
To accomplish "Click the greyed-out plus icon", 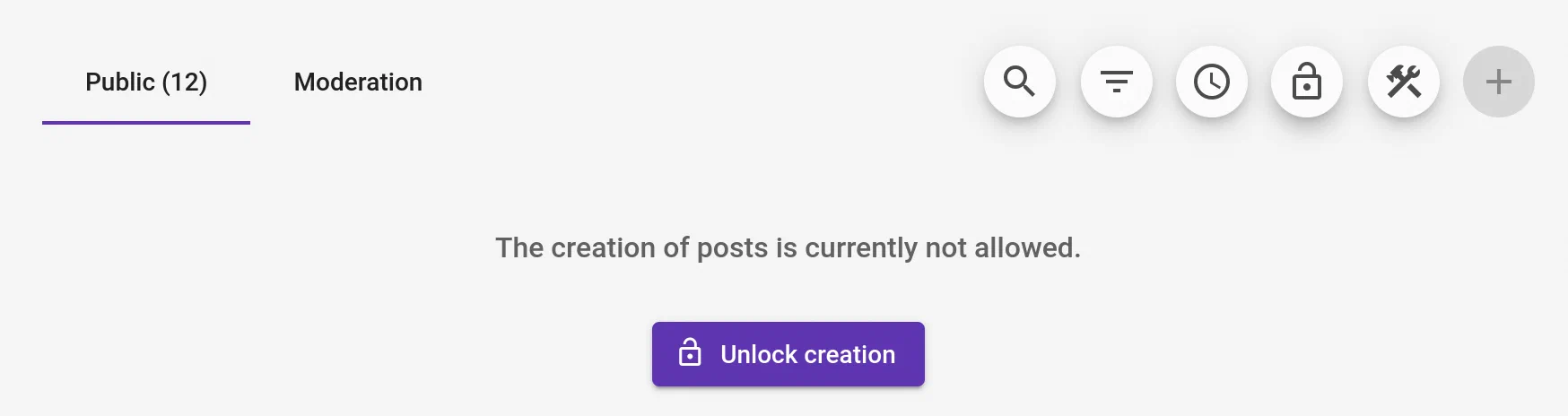I will click(x=1499, y=82).
